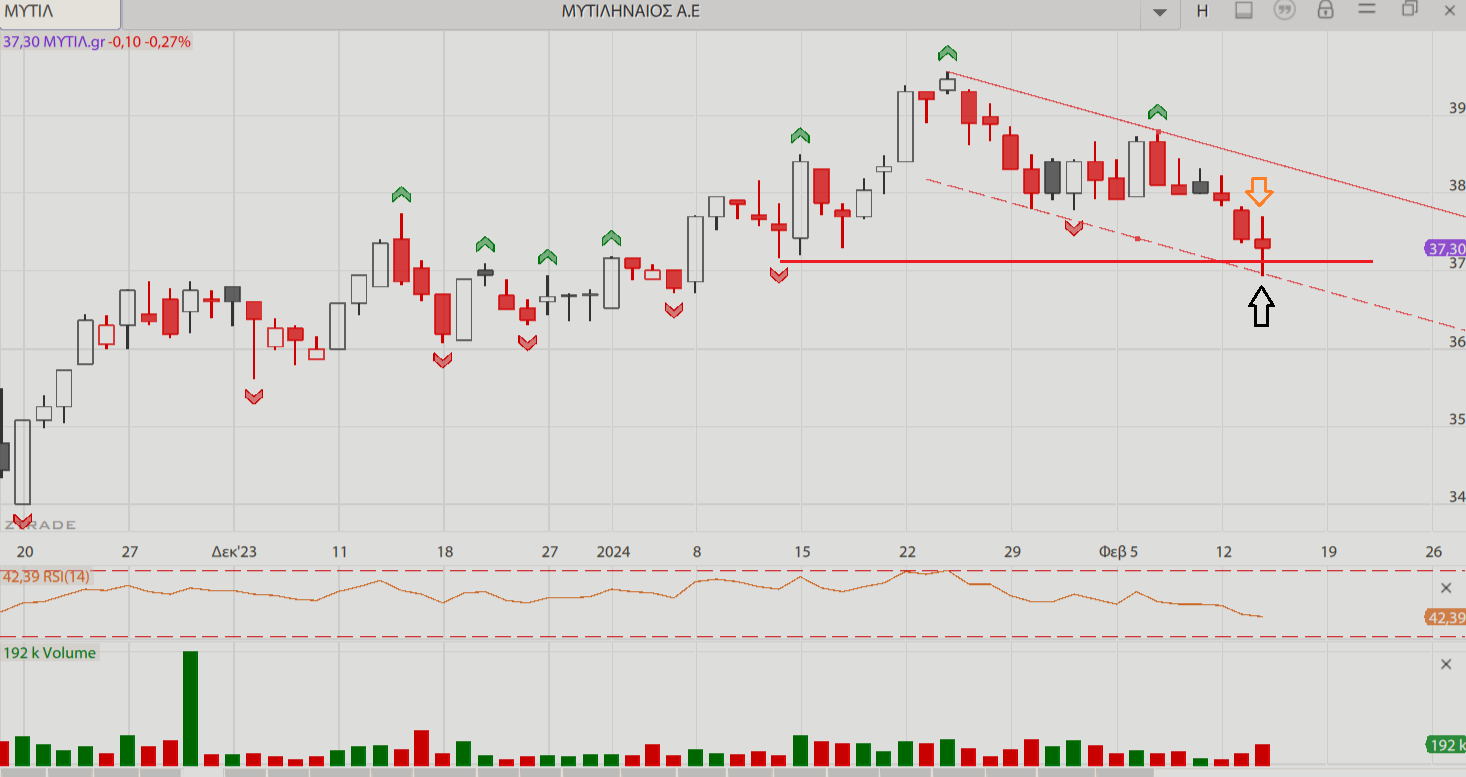The image size is (1466, 777).
Task: Select the 192 k Volume indicator label
Action: pyautogui.click(x=50, y=653)
